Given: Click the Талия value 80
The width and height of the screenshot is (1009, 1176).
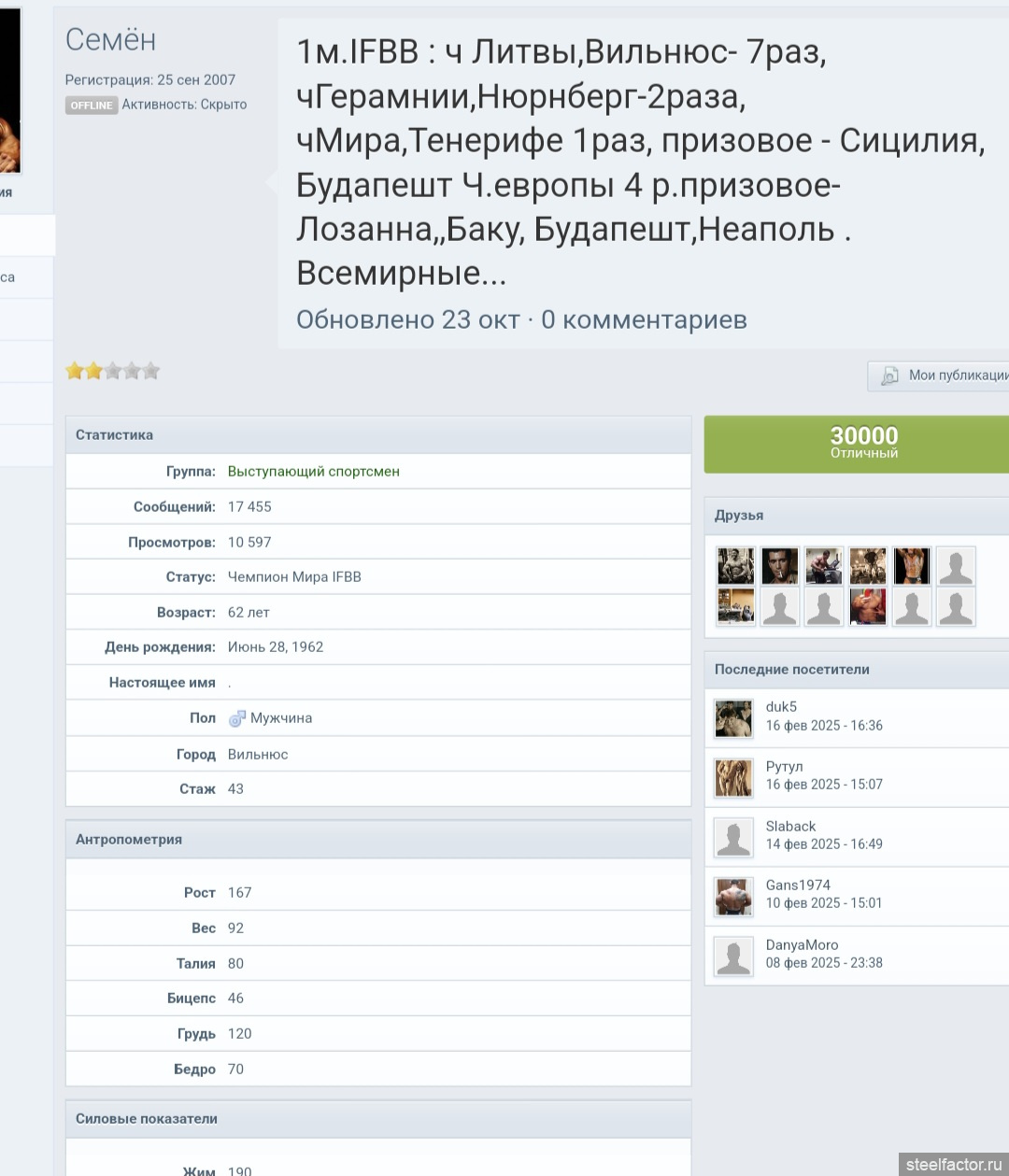Looking at the screenshot, I should [x=235, y=964].
